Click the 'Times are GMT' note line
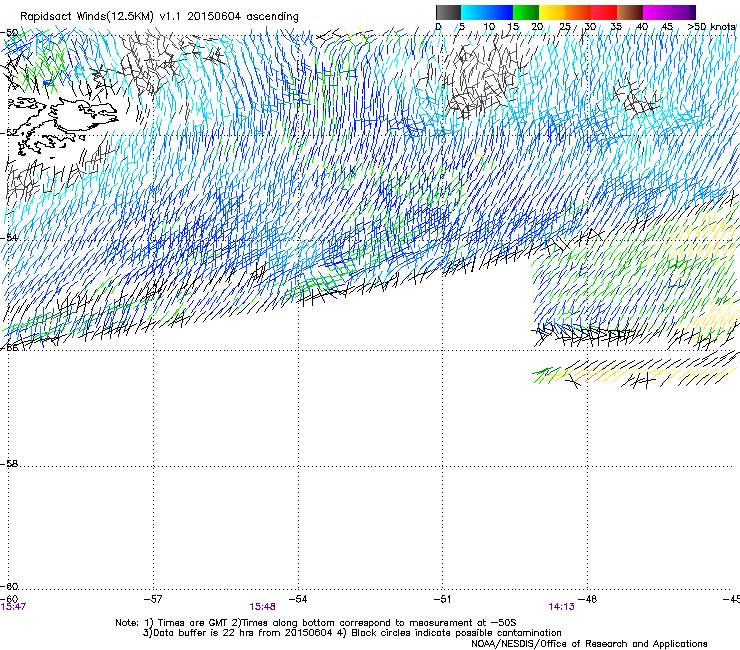 (x=316, y=623)
